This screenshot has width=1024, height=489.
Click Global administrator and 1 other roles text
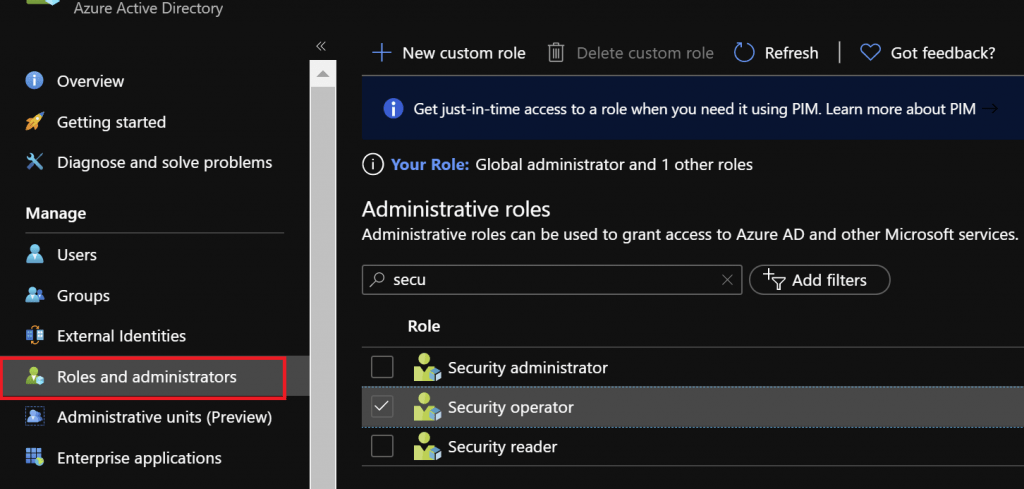click(x=614, y=165)
